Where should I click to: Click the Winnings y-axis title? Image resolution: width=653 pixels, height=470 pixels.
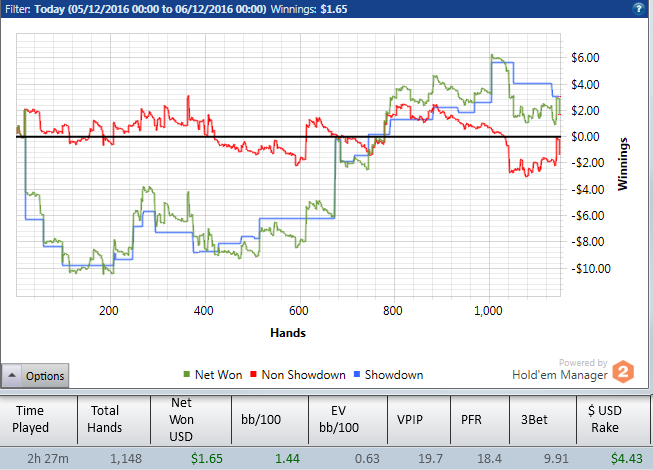pos(623,164)
